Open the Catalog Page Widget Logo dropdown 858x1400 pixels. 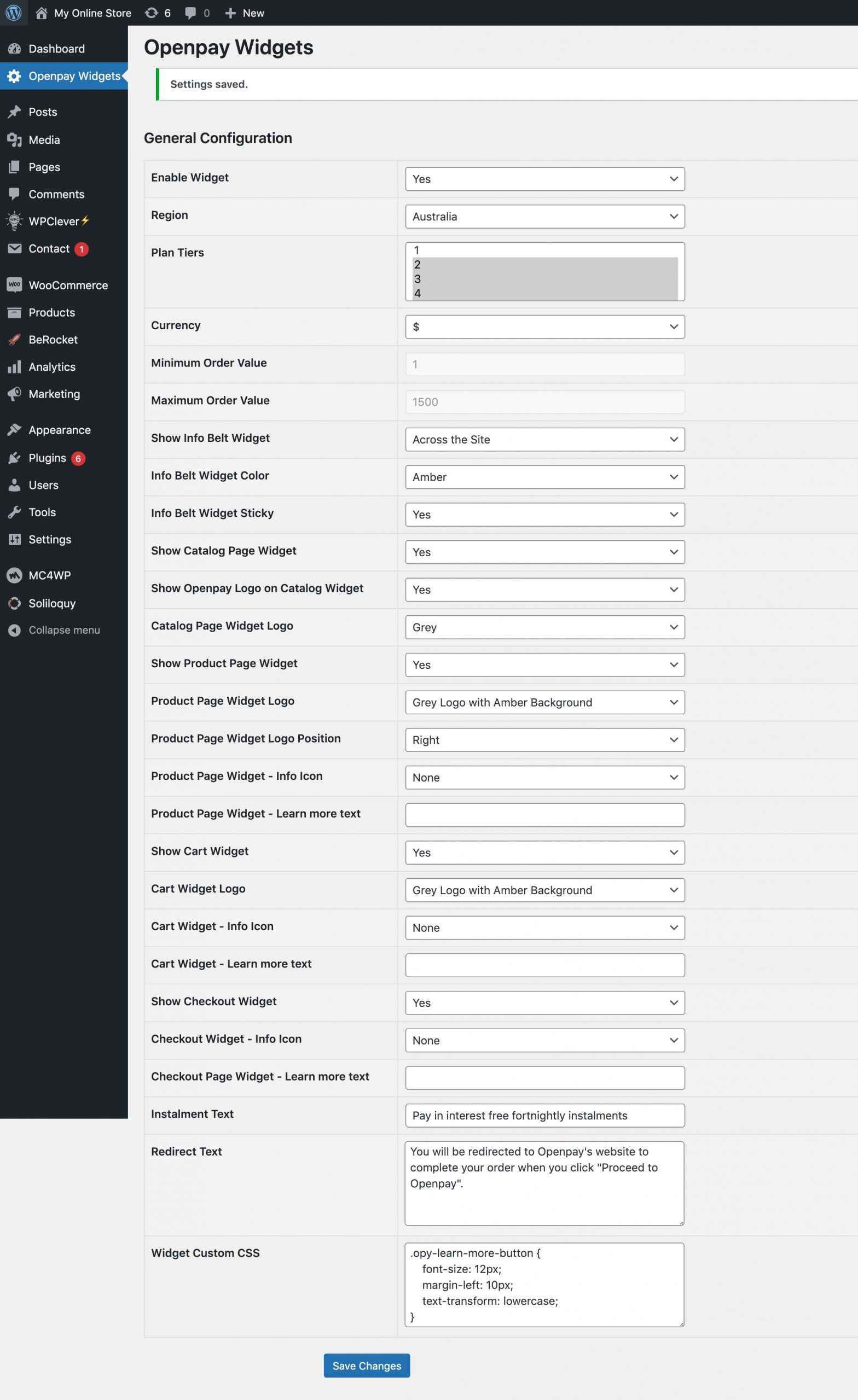[544, 627]
